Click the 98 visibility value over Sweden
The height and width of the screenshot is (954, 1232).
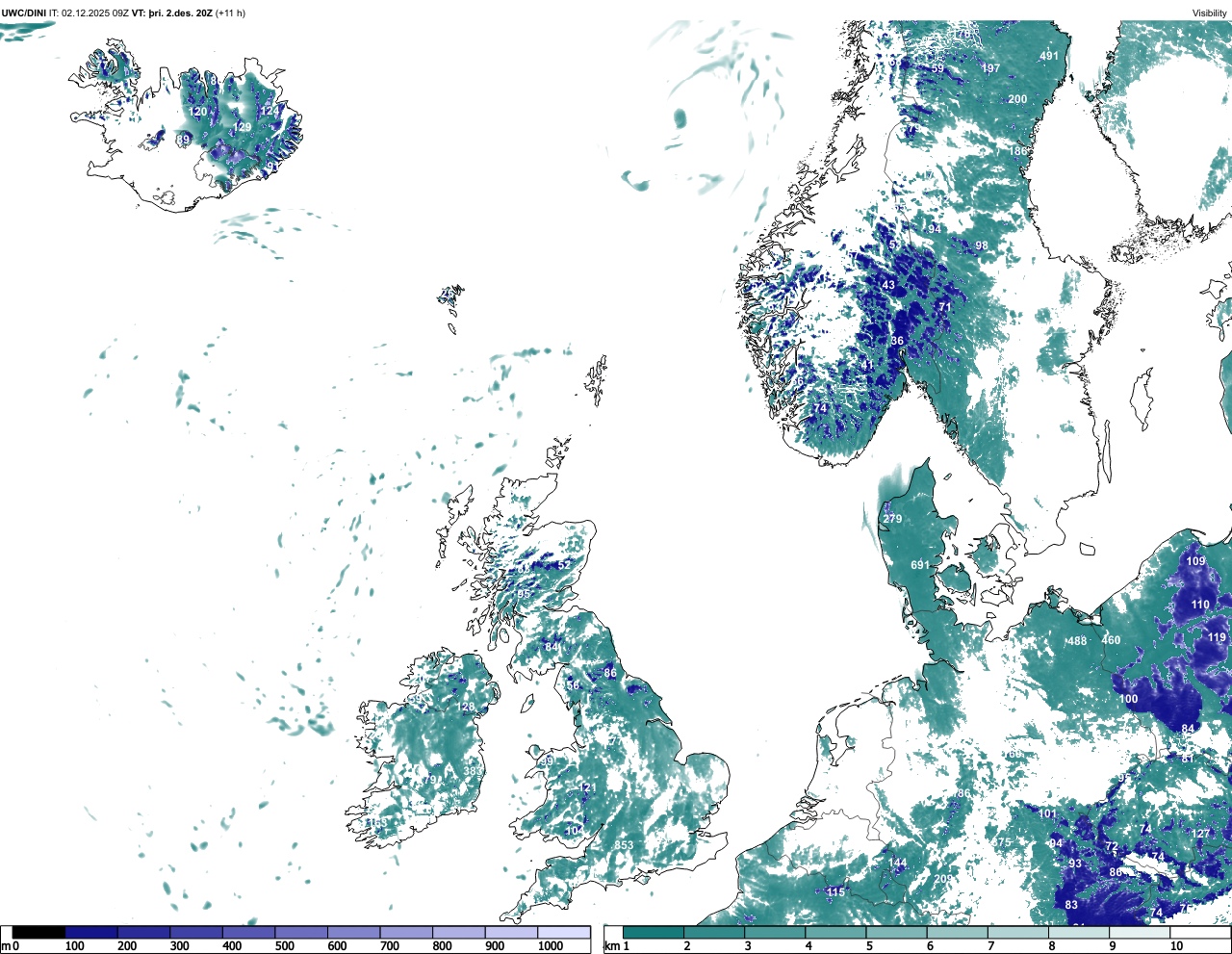pyautogui.click(x=982, y=245)
